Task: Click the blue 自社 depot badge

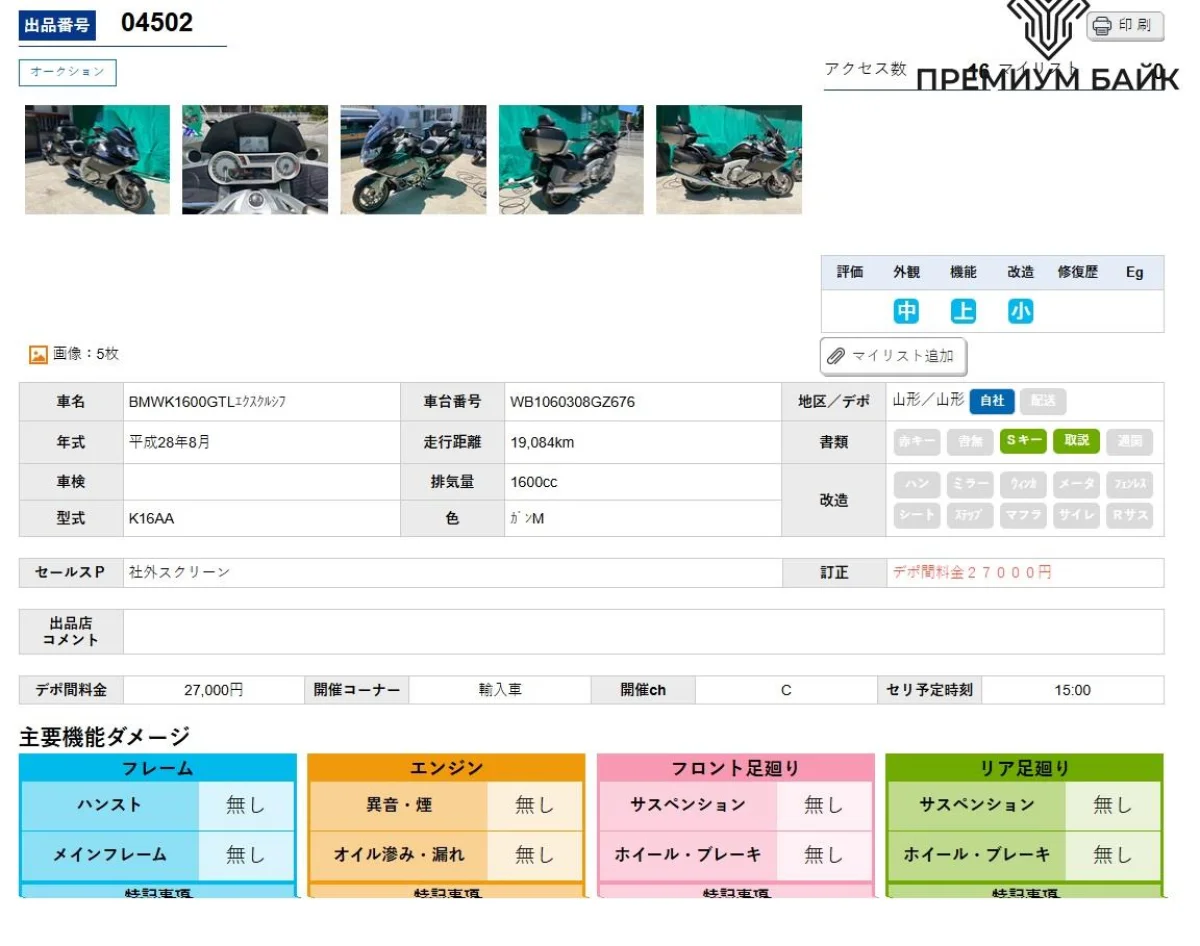Action: point(992,401)
